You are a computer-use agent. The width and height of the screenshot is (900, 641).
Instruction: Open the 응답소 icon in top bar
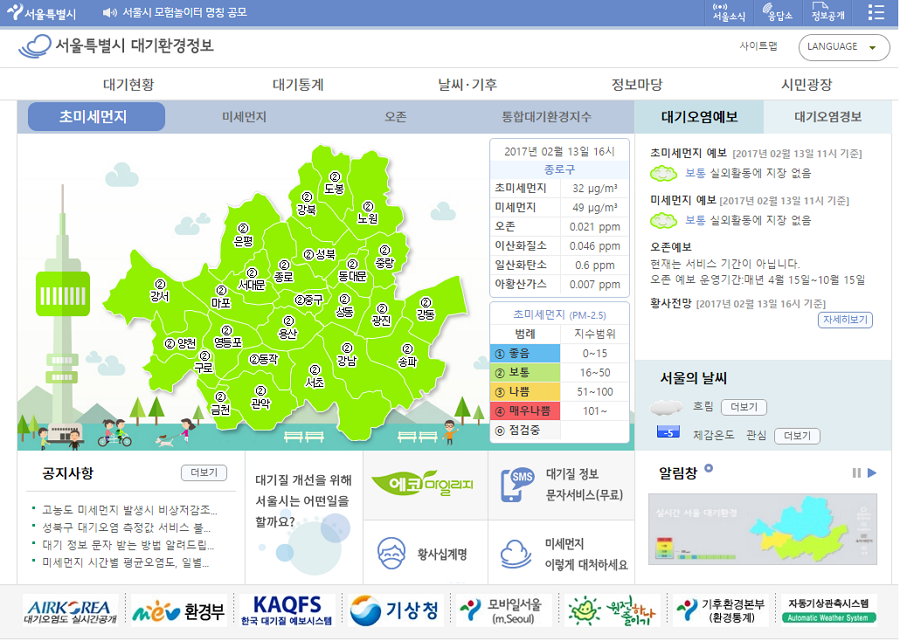pyautogui.click(x=778, y=12)
